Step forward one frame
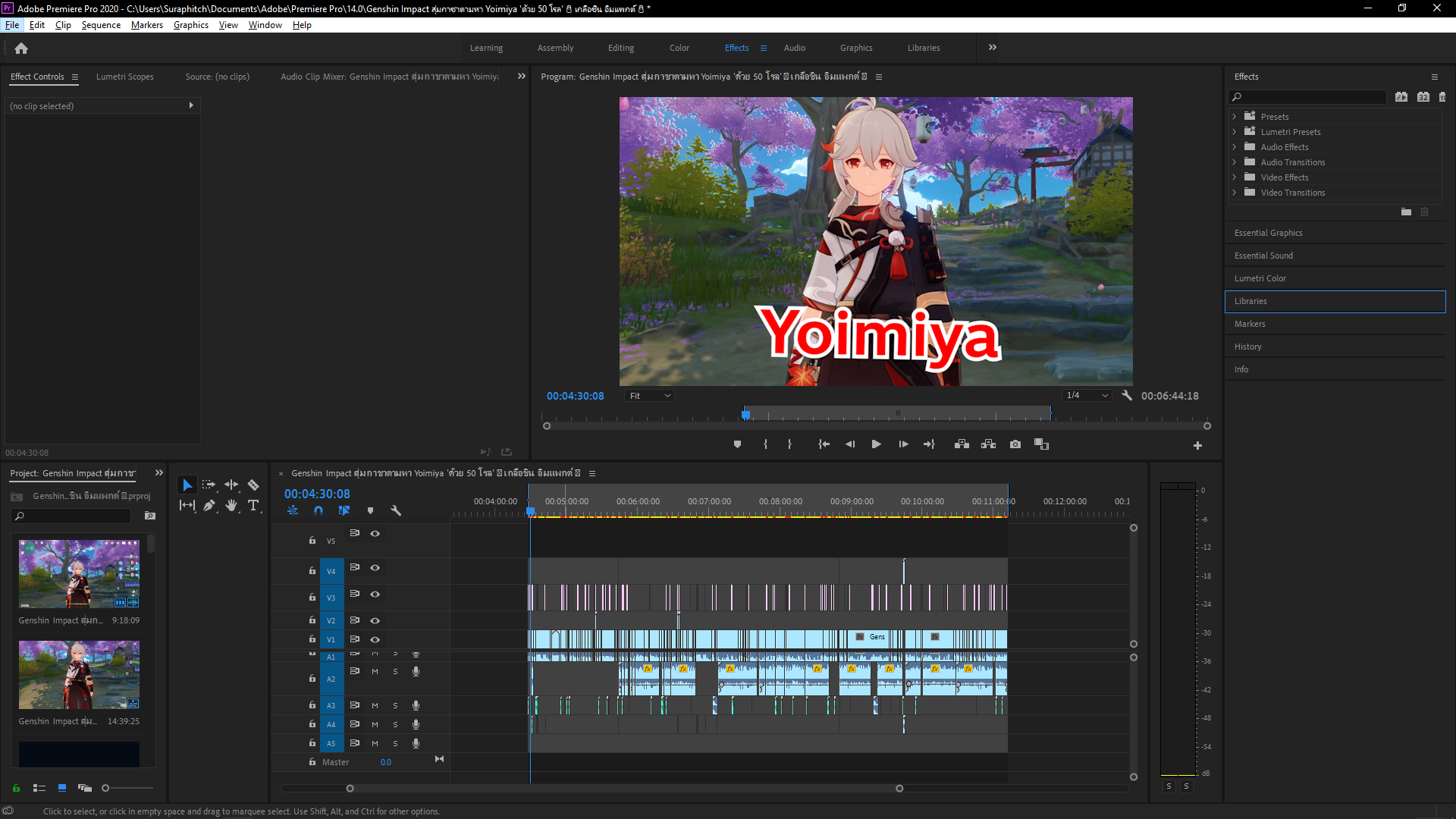Screen dimensions: 1456x819 (903, 444)
